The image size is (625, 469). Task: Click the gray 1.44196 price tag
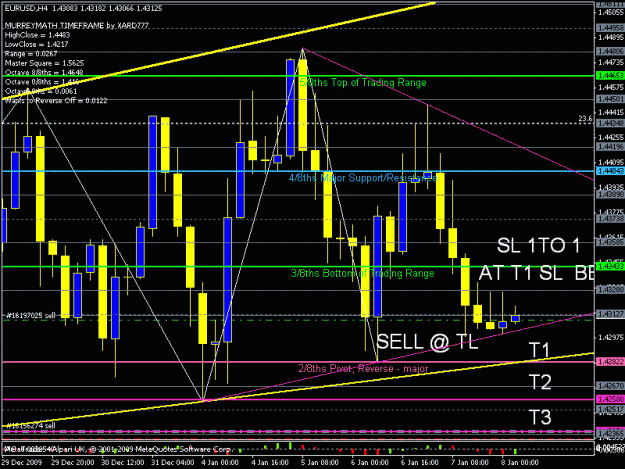610,147
